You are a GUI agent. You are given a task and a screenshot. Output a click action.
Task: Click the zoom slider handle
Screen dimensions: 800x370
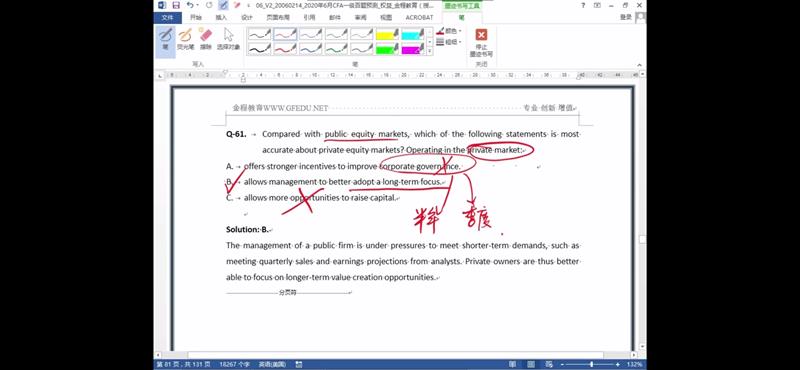click(x=591, y=364)
